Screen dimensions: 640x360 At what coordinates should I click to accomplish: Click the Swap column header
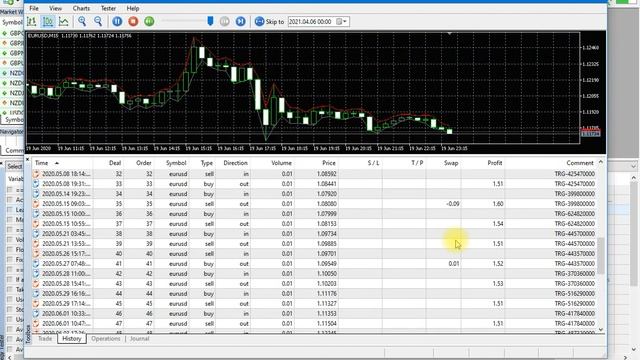(444, 163)
